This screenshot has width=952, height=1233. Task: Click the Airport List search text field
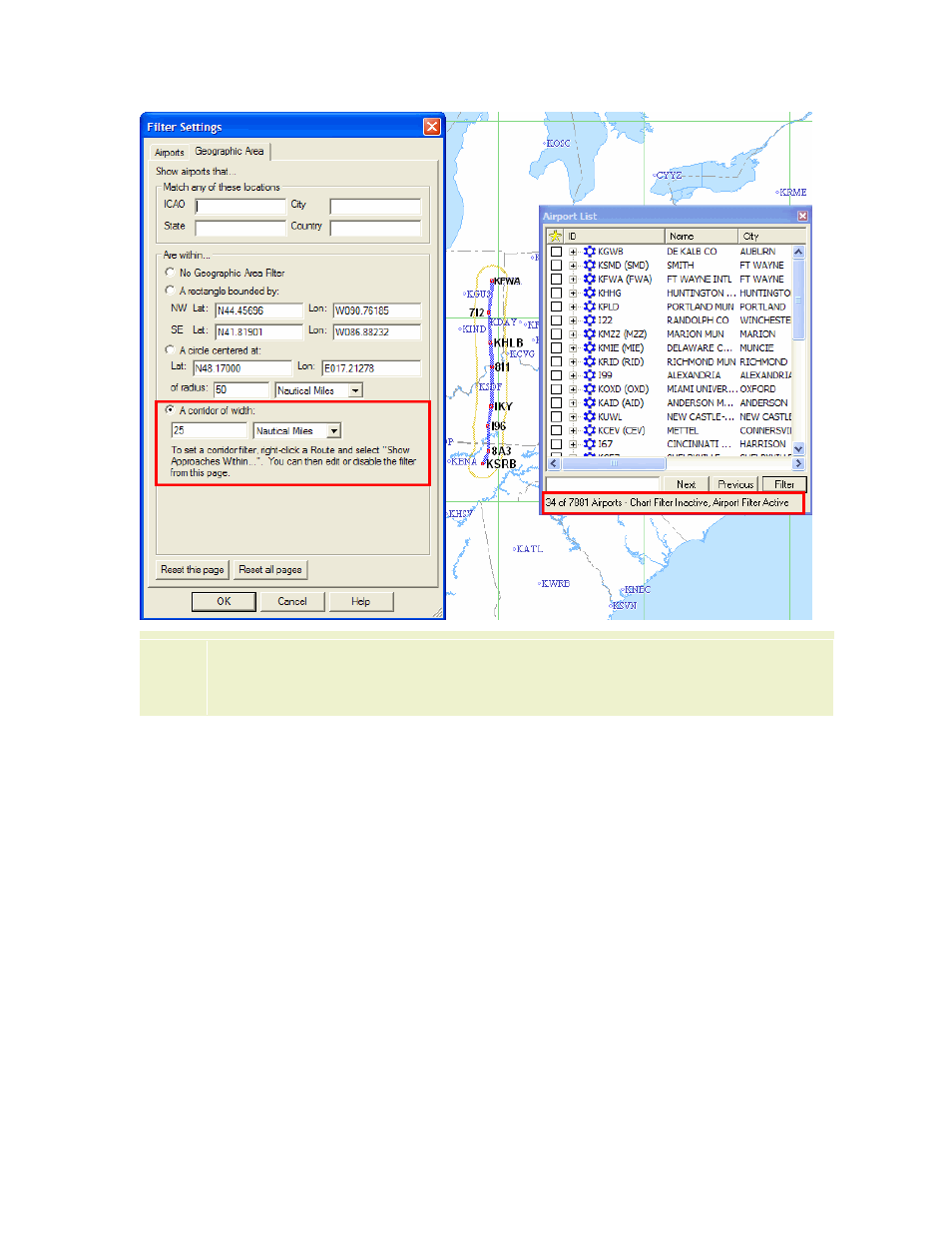(603, 484)
